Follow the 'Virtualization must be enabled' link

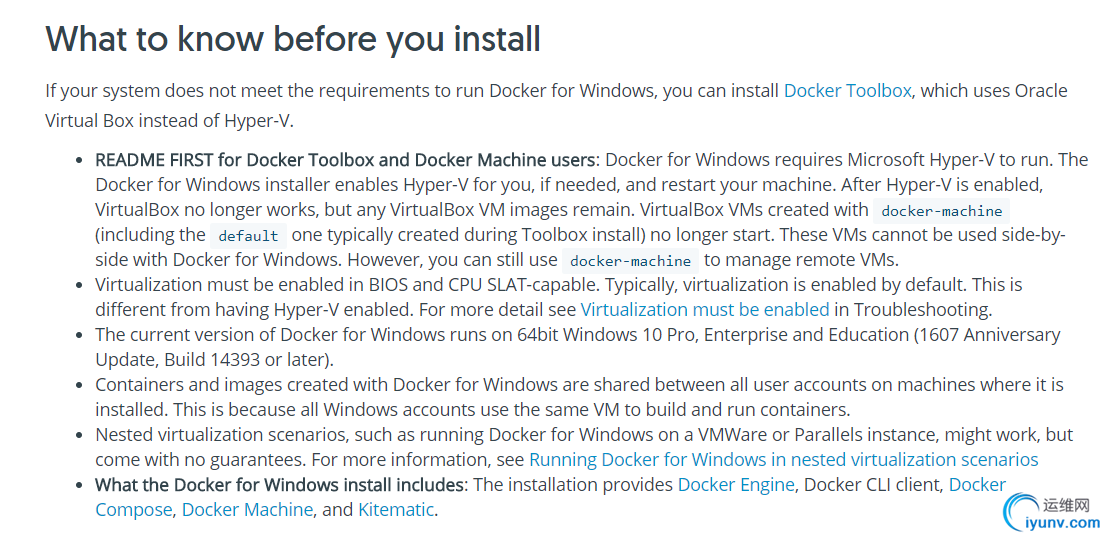click(705, 309)
